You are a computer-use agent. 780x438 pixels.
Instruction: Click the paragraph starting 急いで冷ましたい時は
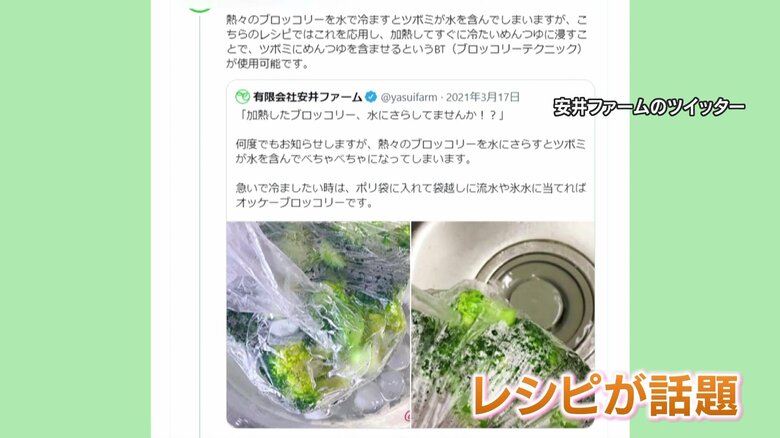coord(410,195)
